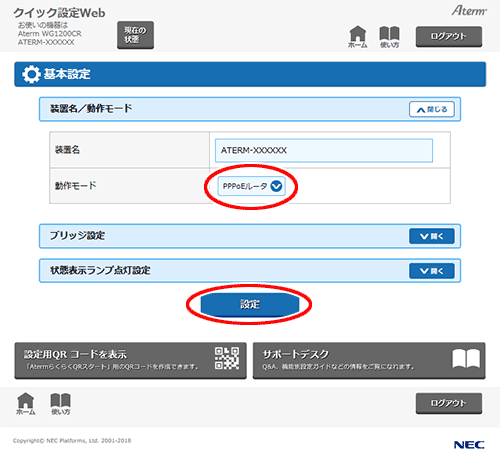Click the クイック設定Web title

(x=59, y=13)
